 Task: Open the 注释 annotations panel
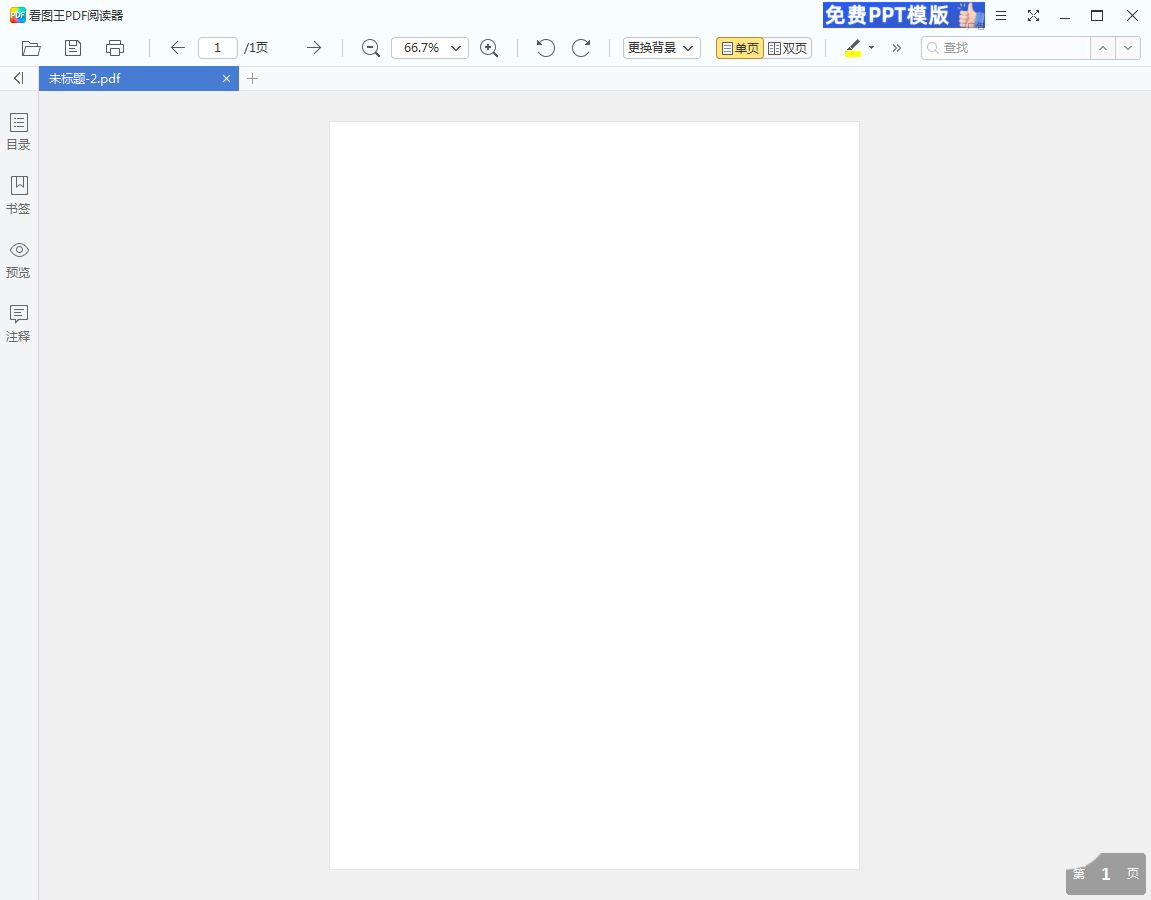(x=18, y=322)
